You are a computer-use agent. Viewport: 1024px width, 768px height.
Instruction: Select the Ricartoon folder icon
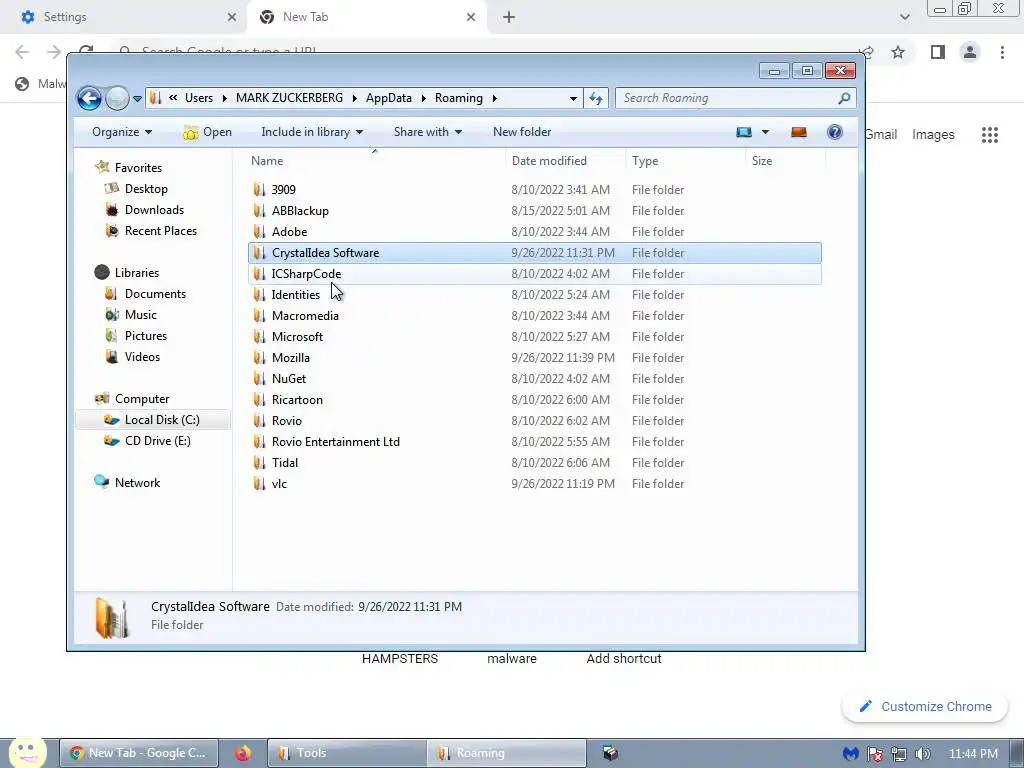[x=259, y=400]
